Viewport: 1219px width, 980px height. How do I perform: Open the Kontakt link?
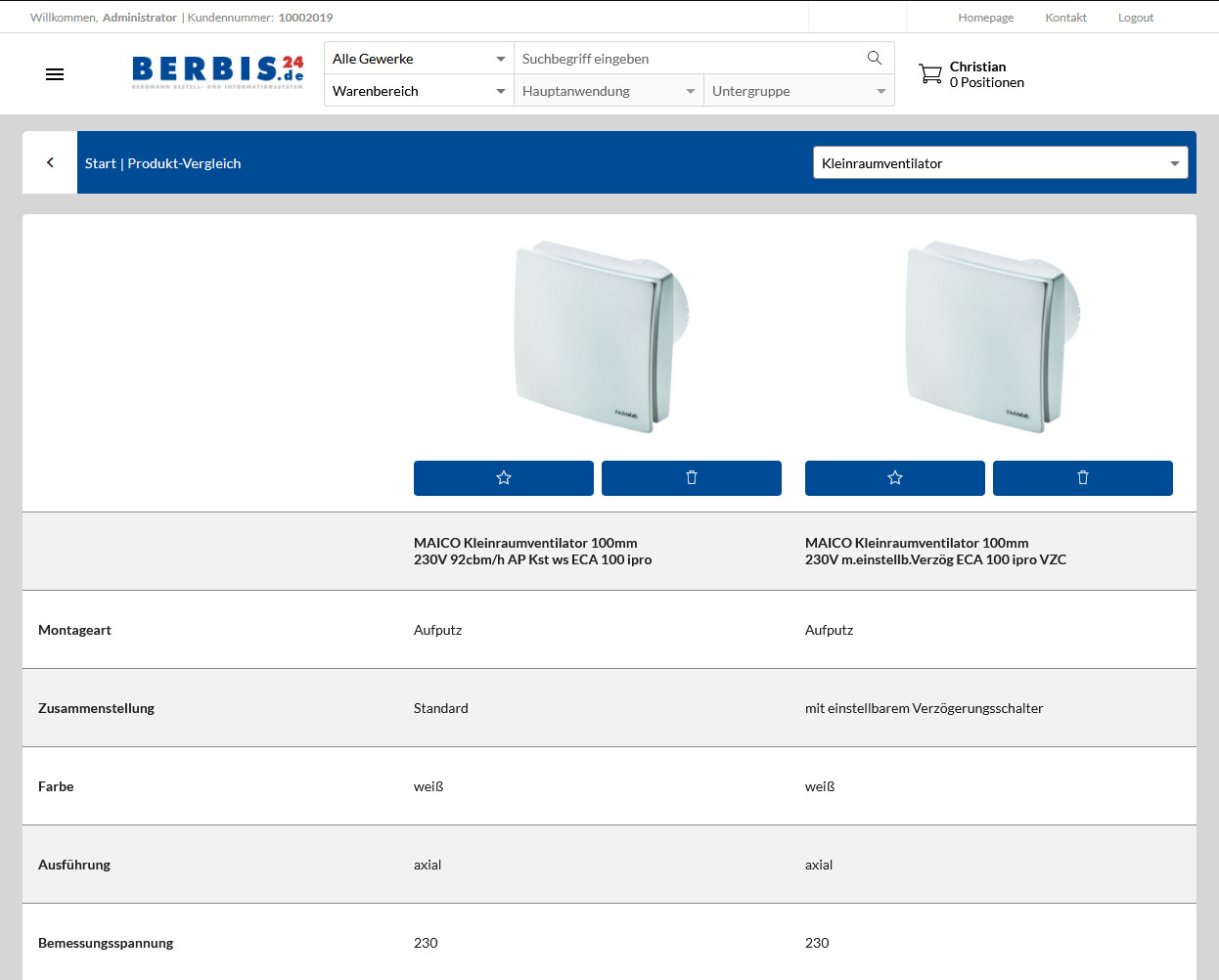tap(1066, 18)
